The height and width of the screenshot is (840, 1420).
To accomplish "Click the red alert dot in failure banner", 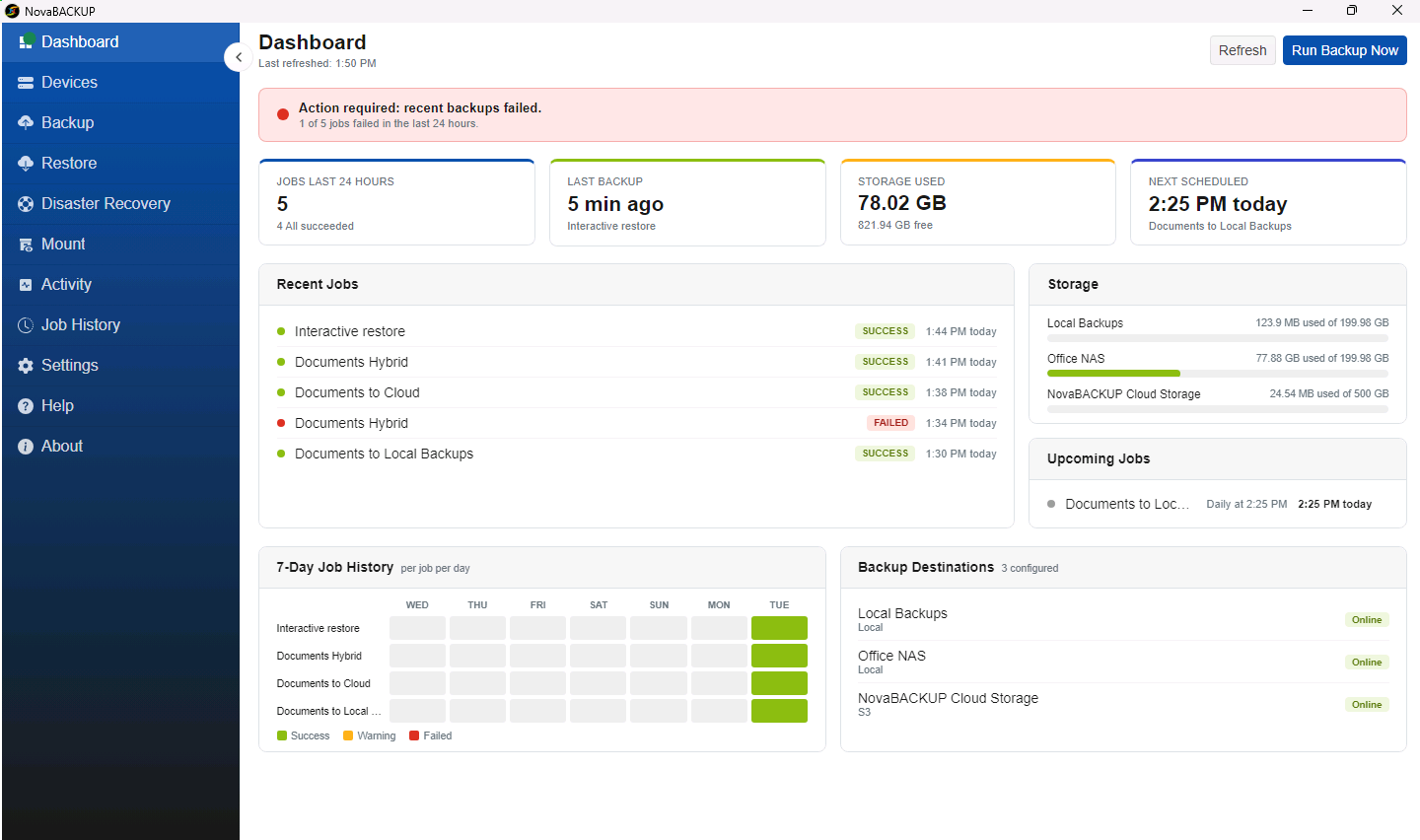I will (x=283, y=114).
